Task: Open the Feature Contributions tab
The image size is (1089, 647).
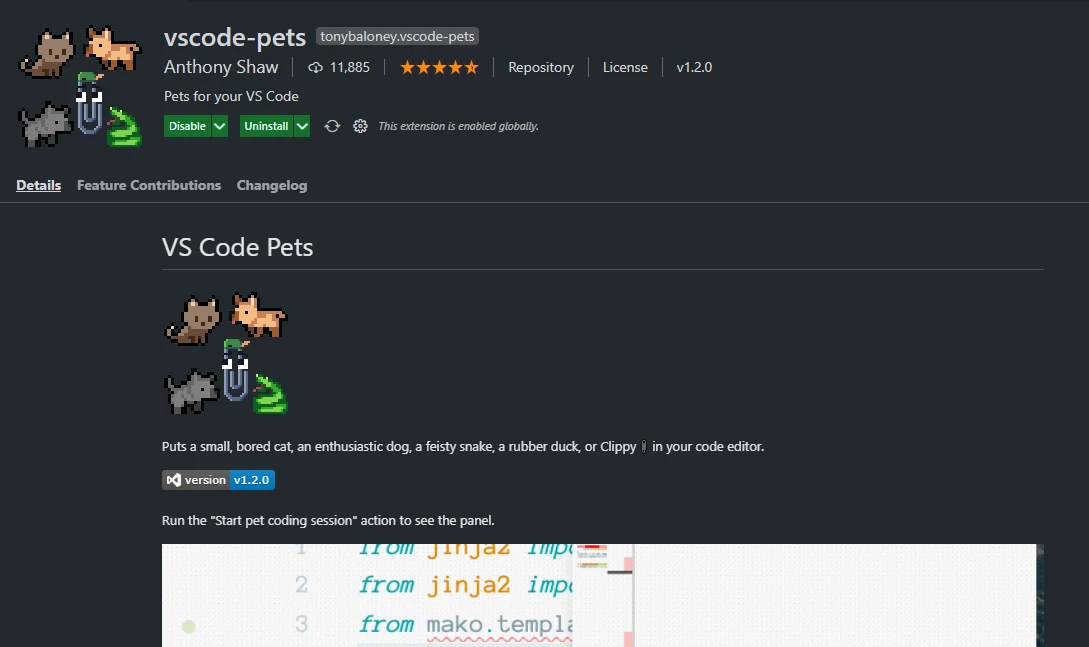Action: 149,185
